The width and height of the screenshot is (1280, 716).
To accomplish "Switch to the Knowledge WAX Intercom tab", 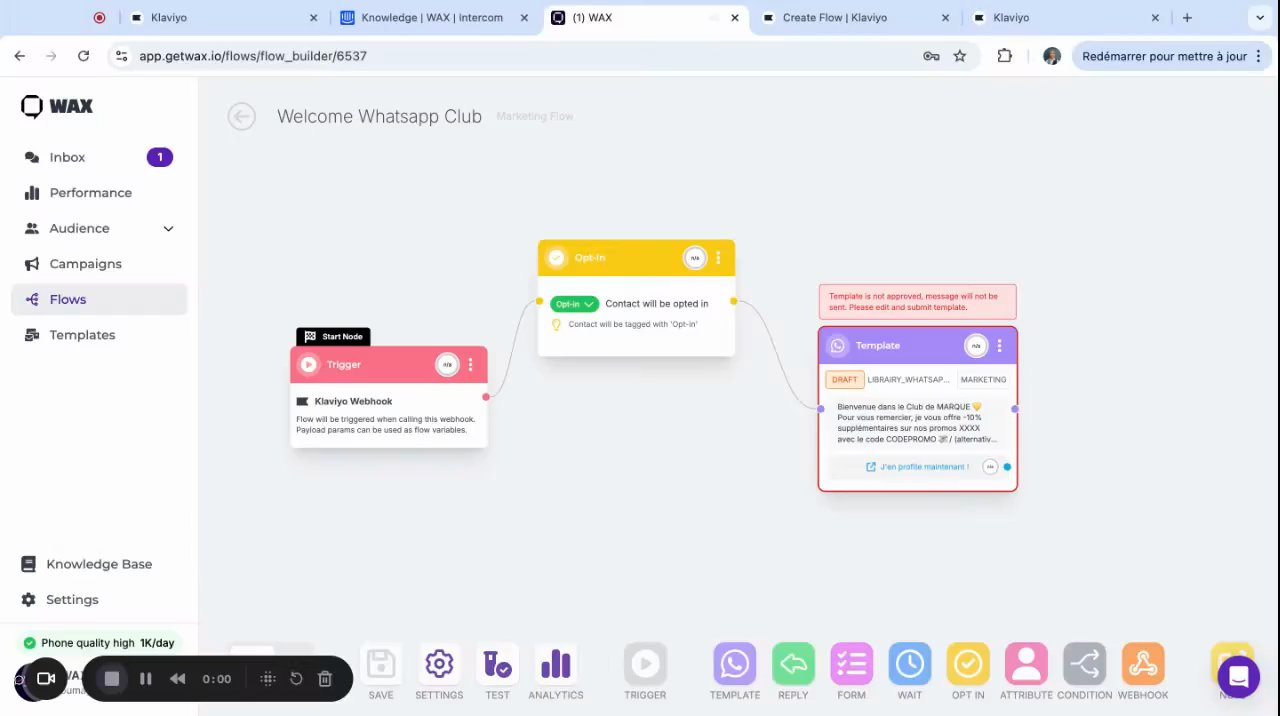I will click(x=432, y=18).
